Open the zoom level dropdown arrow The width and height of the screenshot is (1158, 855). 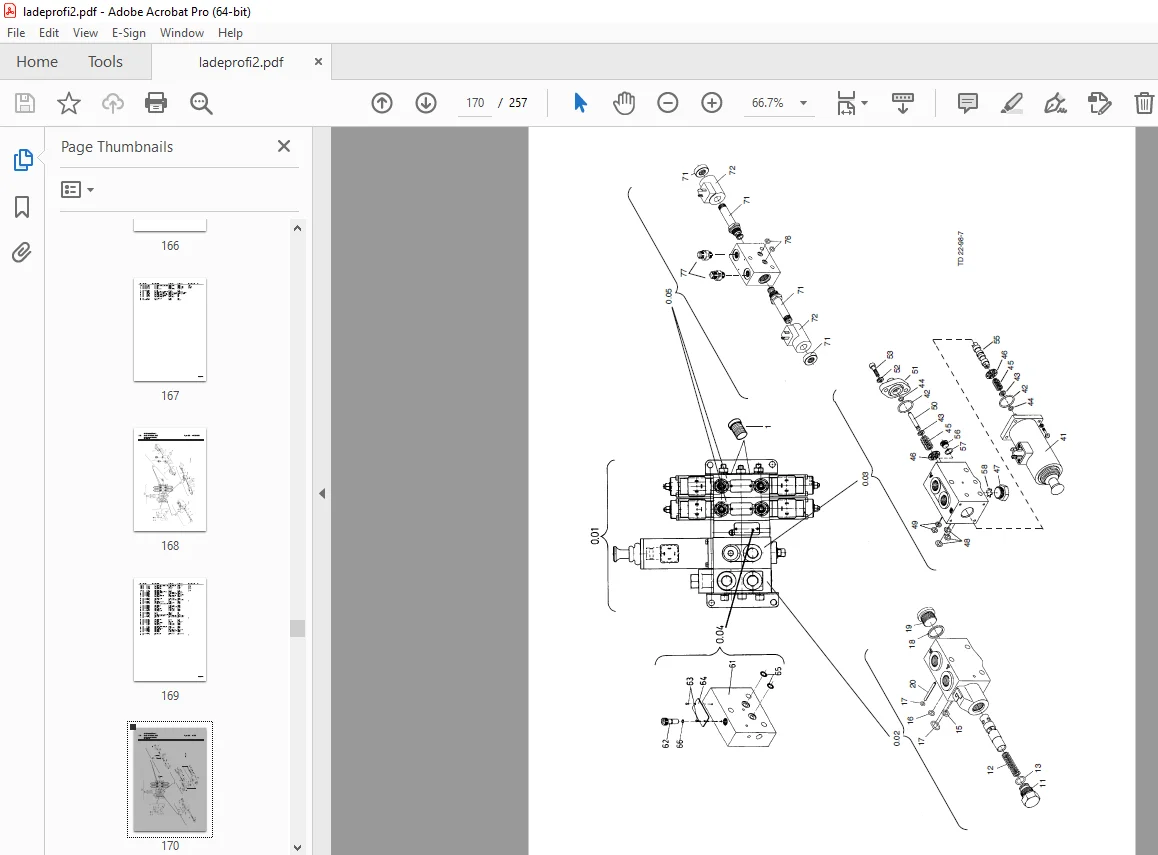(x=804, y=103)
